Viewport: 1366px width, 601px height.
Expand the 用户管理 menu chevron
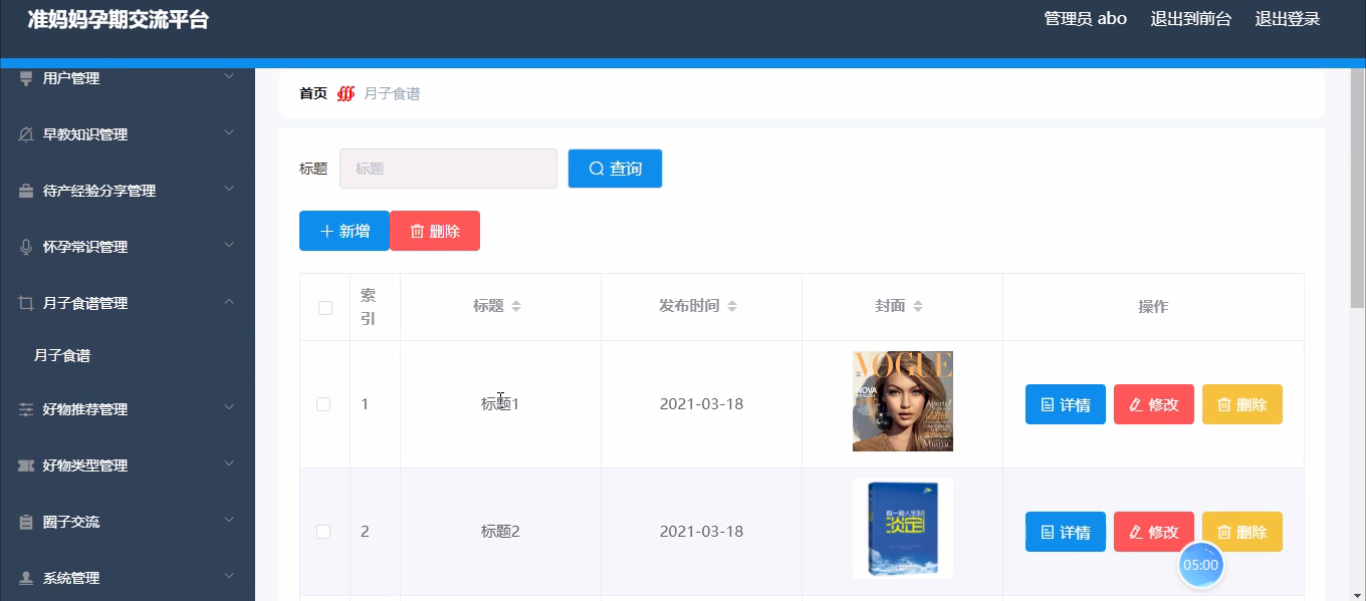(x=229, y=77)
